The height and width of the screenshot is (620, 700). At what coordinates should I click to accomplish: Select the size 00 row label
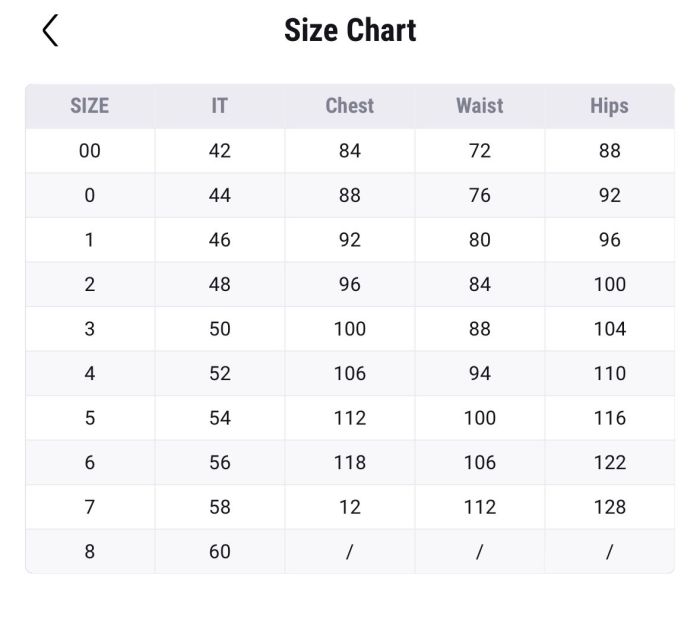point(90,151)
